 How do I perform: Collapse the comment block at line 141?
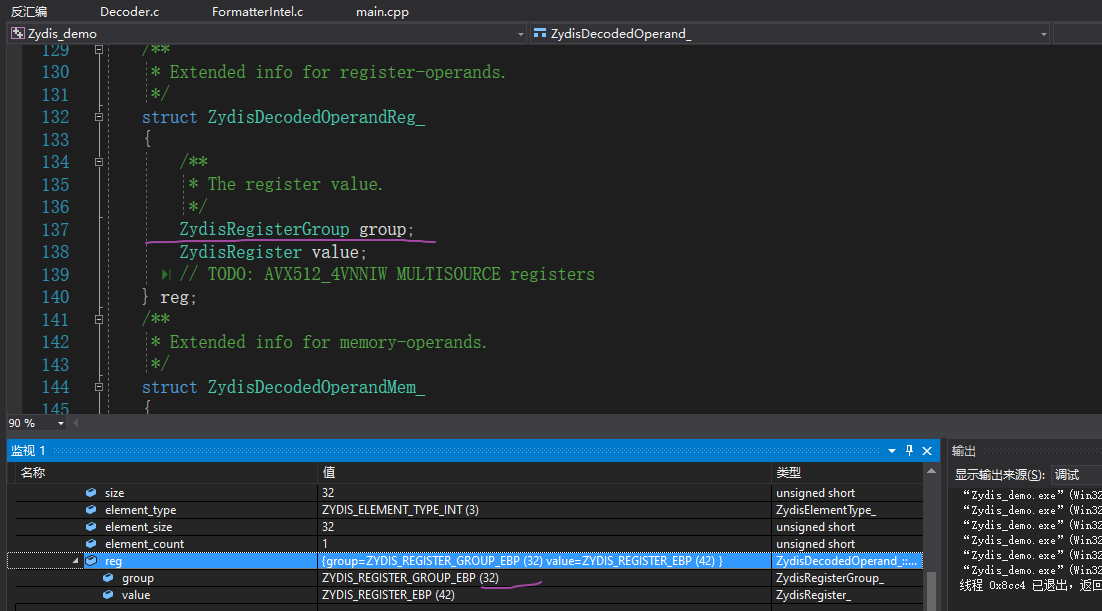tap(99, 320)
